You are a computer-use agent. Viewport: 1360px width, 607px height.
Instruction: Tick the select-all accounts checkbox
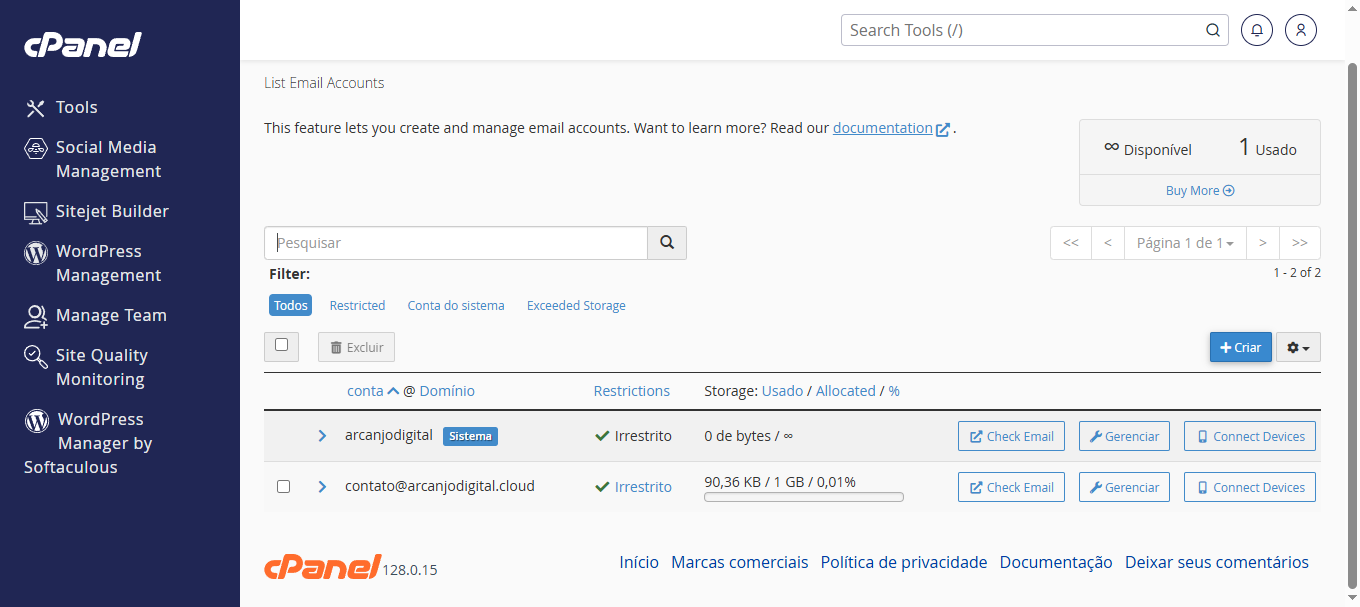282,345
